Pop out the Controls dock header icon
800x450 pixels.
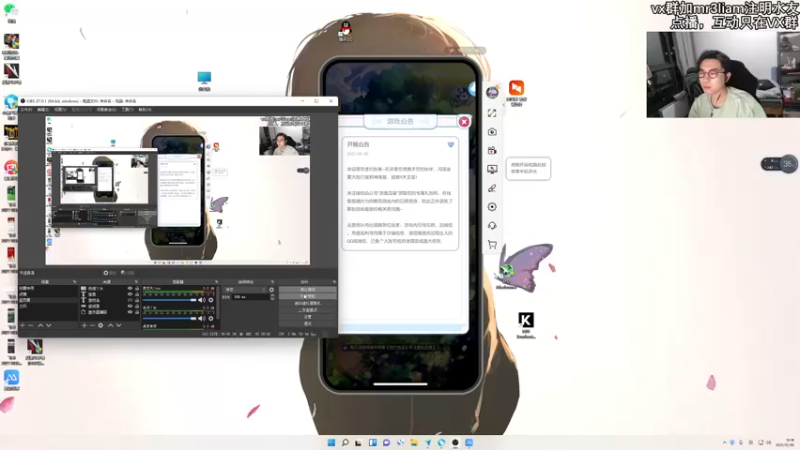point(334,281)
